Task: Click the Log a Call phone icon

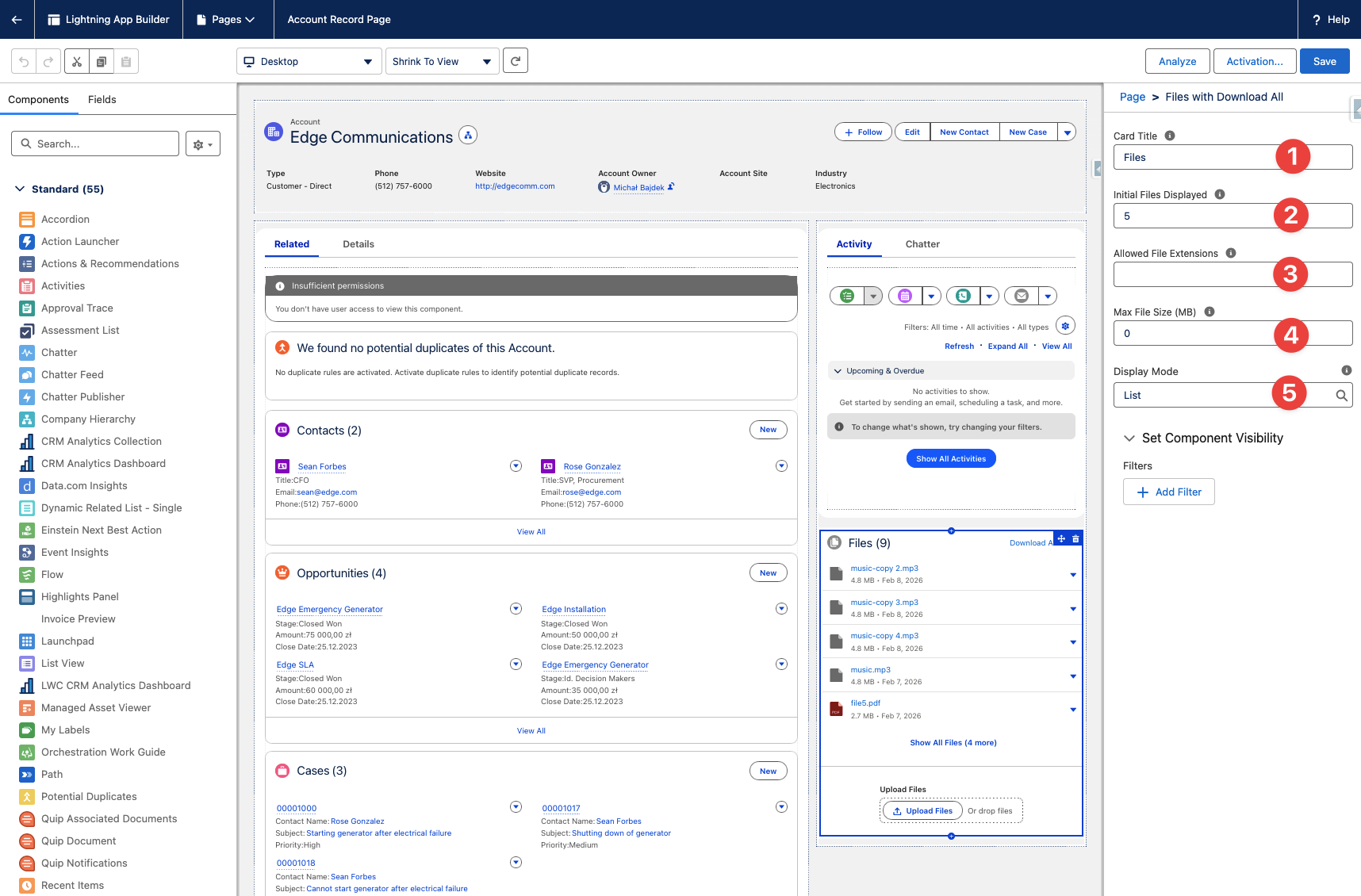Action: (x=962, y=295)
